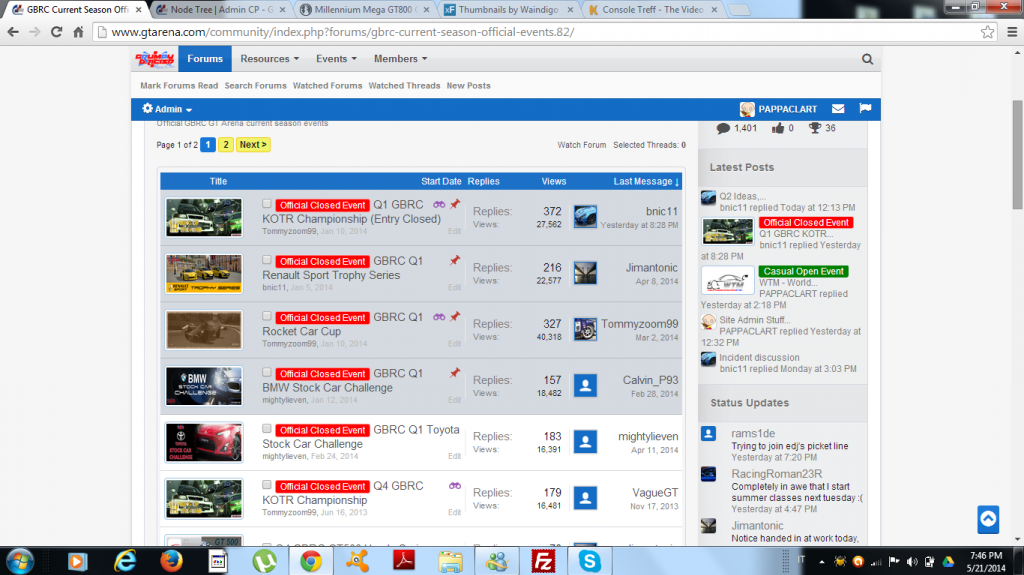Expand the Events dropdown menu
This screenshot has width=1024, height=575.
(336, 59)
